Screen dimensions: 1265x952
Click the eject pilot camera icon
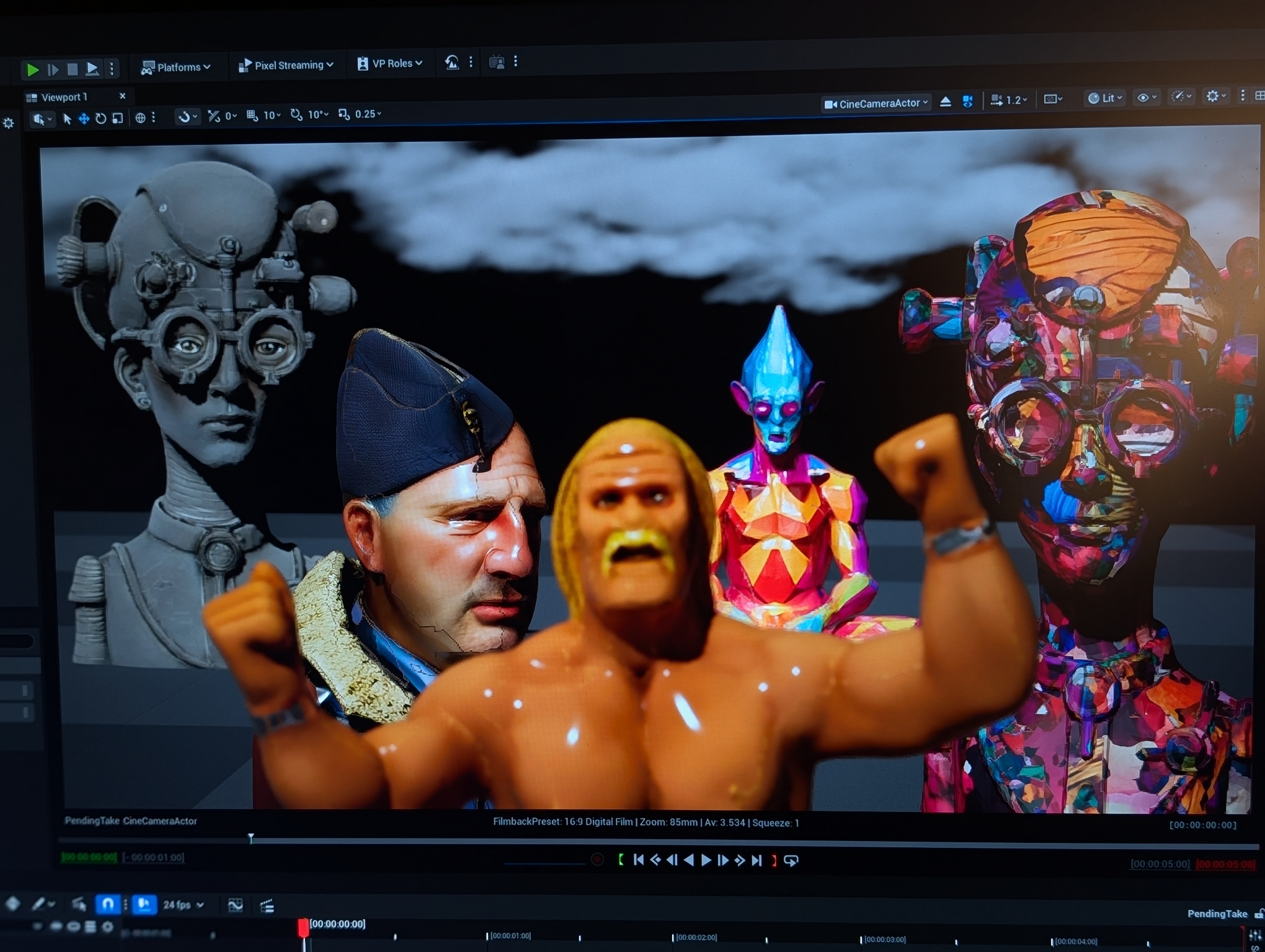(946, 101)
